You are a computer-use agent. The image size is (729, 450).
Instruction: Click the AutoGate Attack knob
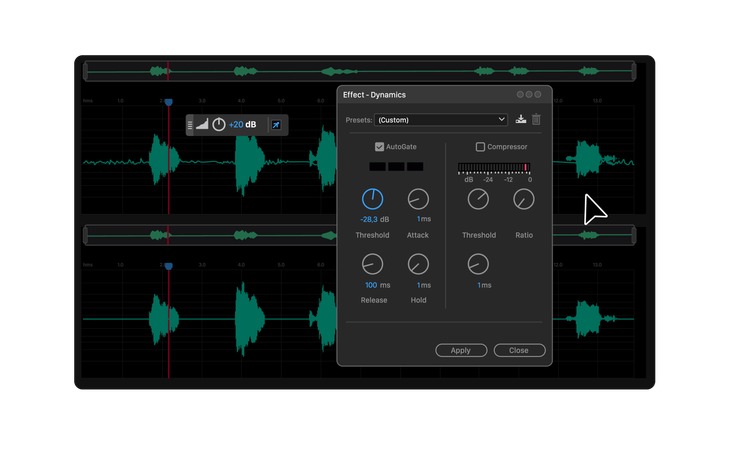(418, 199)
